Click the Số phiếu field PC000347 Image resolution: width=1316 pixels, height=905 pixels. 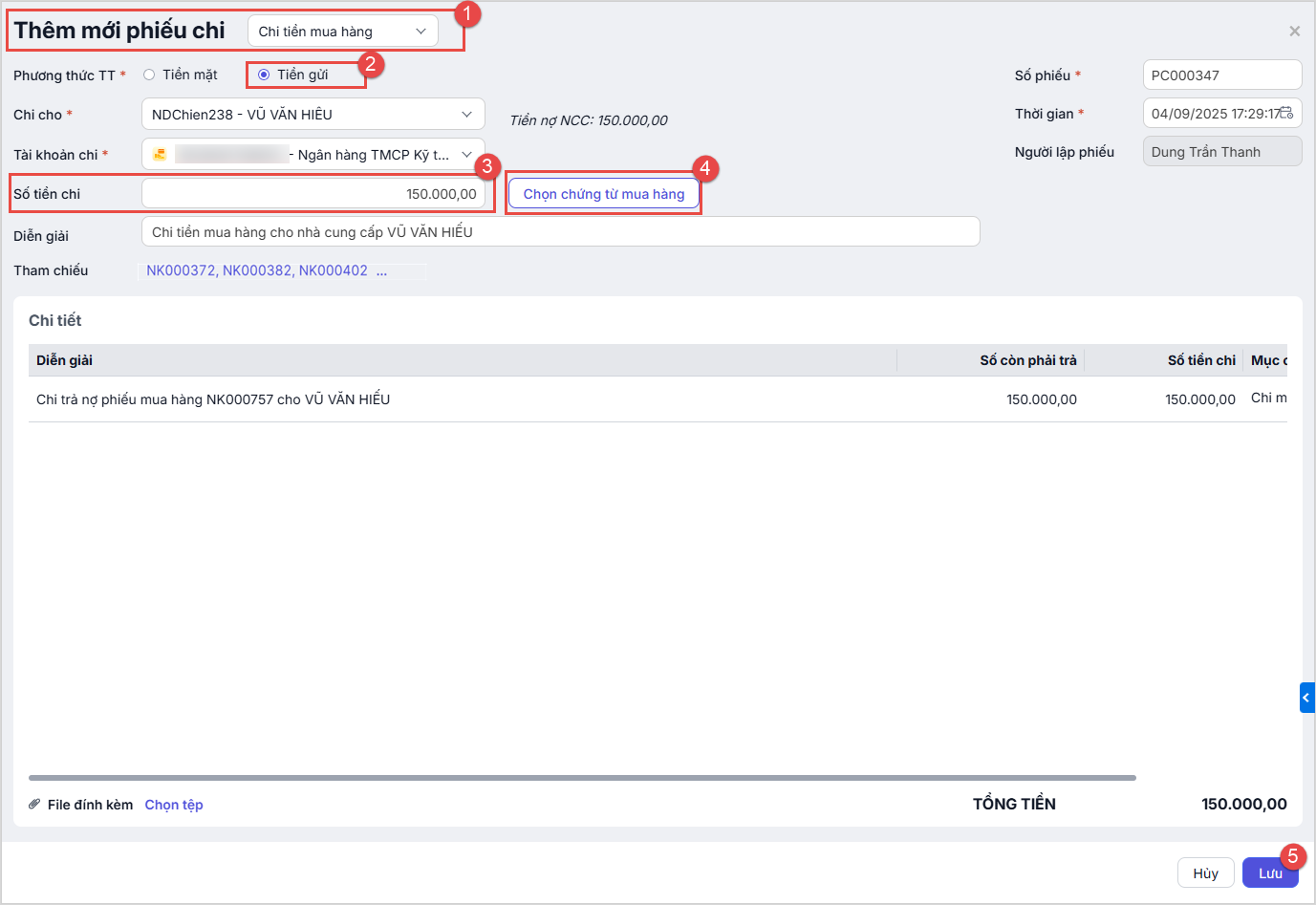(x=1222, y=75)
